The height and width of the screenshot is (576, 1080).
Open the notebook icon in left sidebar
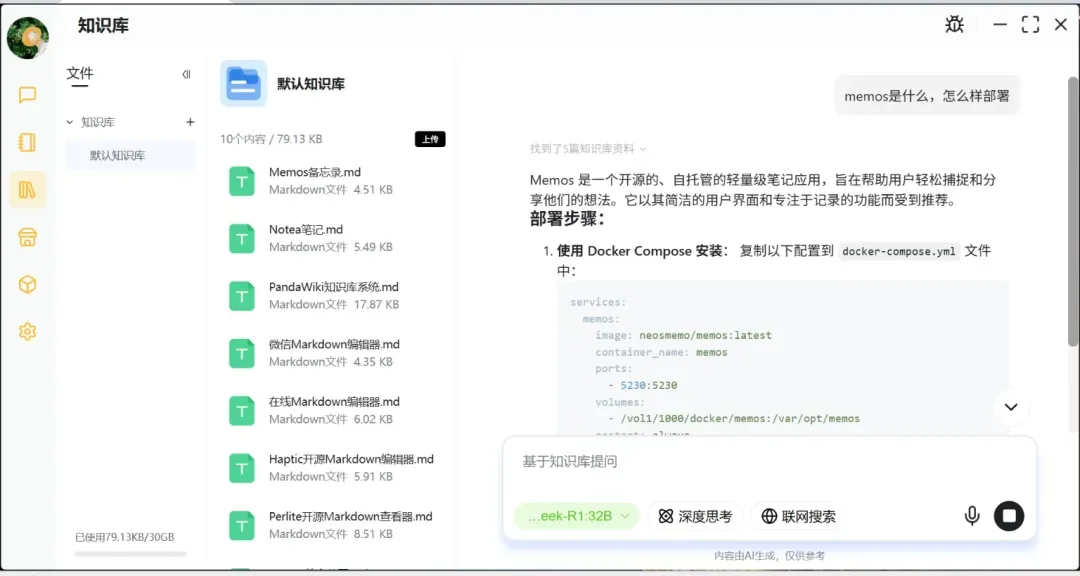(28, 143)
